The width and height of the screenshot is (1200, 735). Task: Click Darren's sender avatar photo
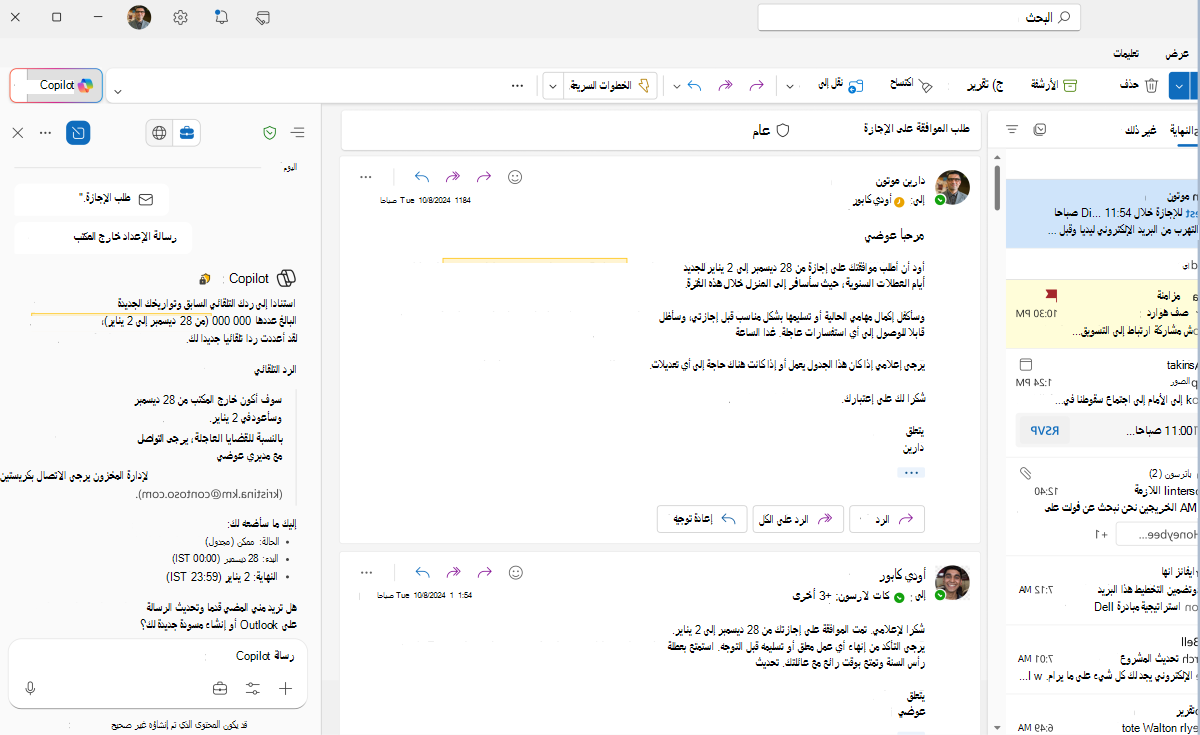(952, 187)
